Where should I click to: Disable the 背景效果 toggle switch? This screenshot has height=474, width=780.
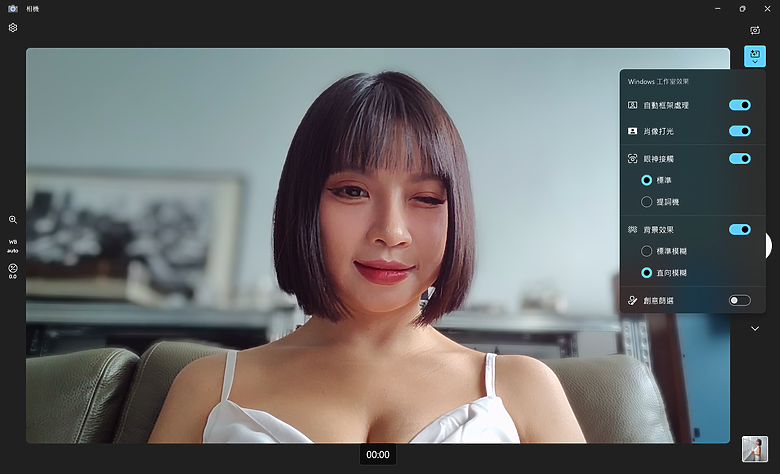point(740,229)
